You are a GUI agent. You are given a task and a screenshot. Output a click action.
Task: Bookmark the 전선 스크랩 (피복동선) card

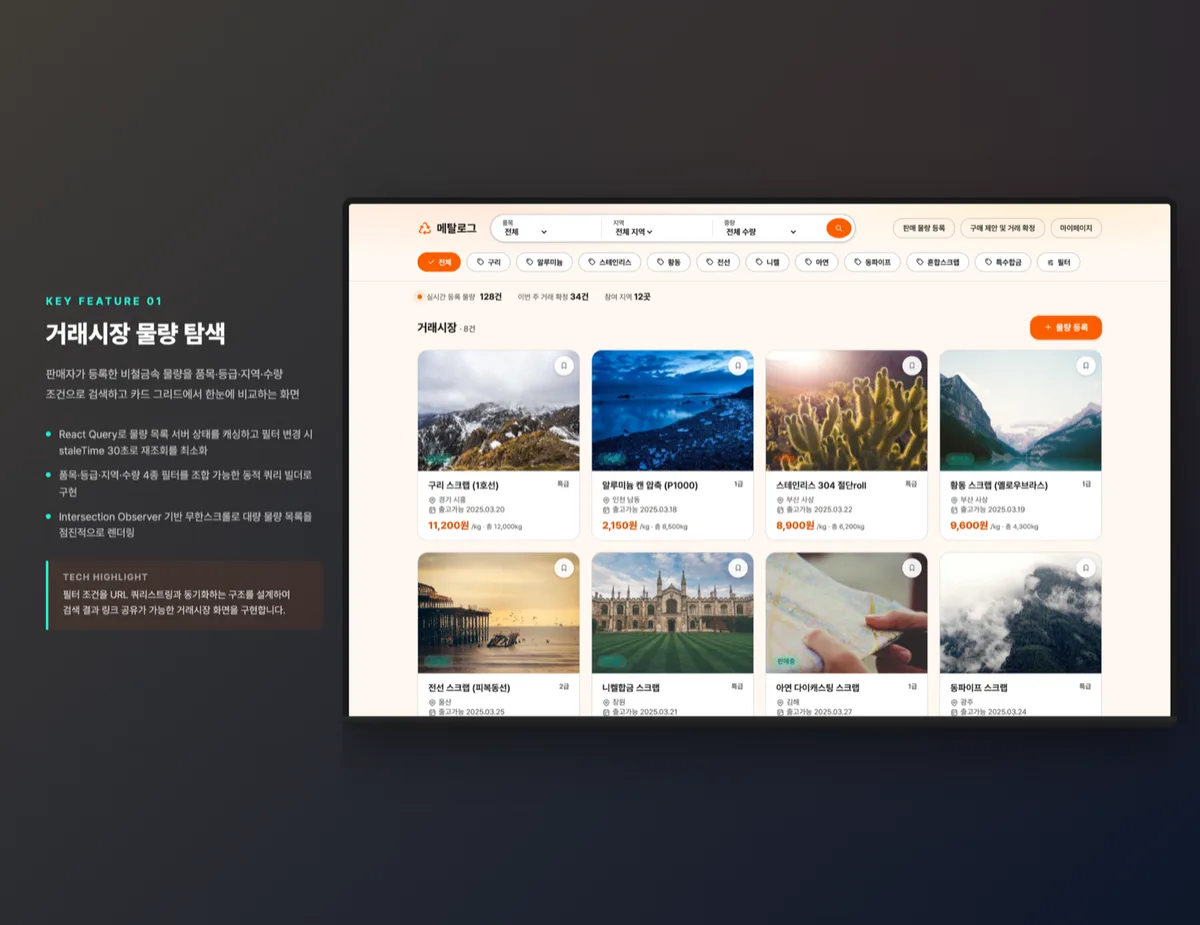click(564, 568)
